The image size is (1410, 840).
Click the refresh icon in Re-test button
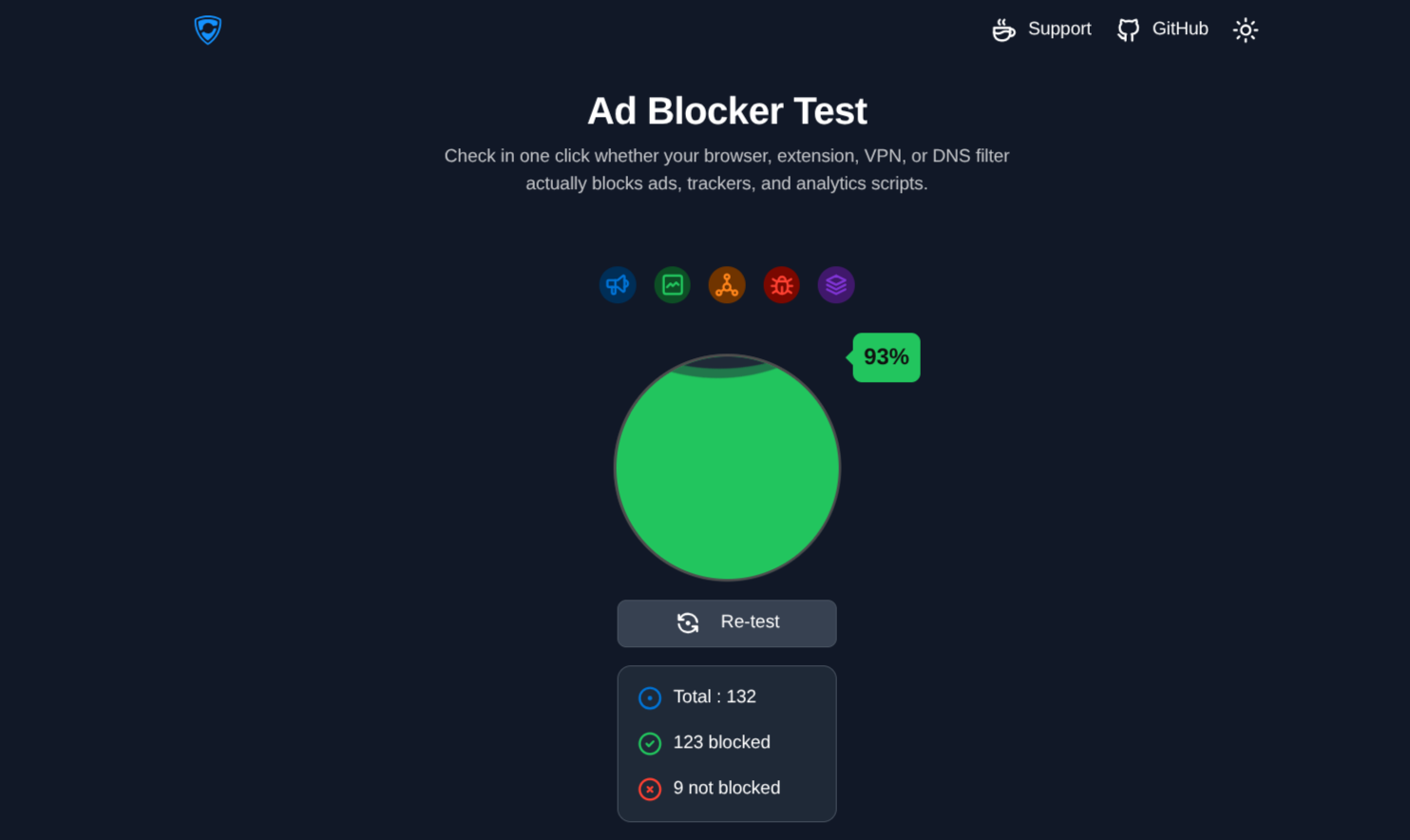(688, 622)
